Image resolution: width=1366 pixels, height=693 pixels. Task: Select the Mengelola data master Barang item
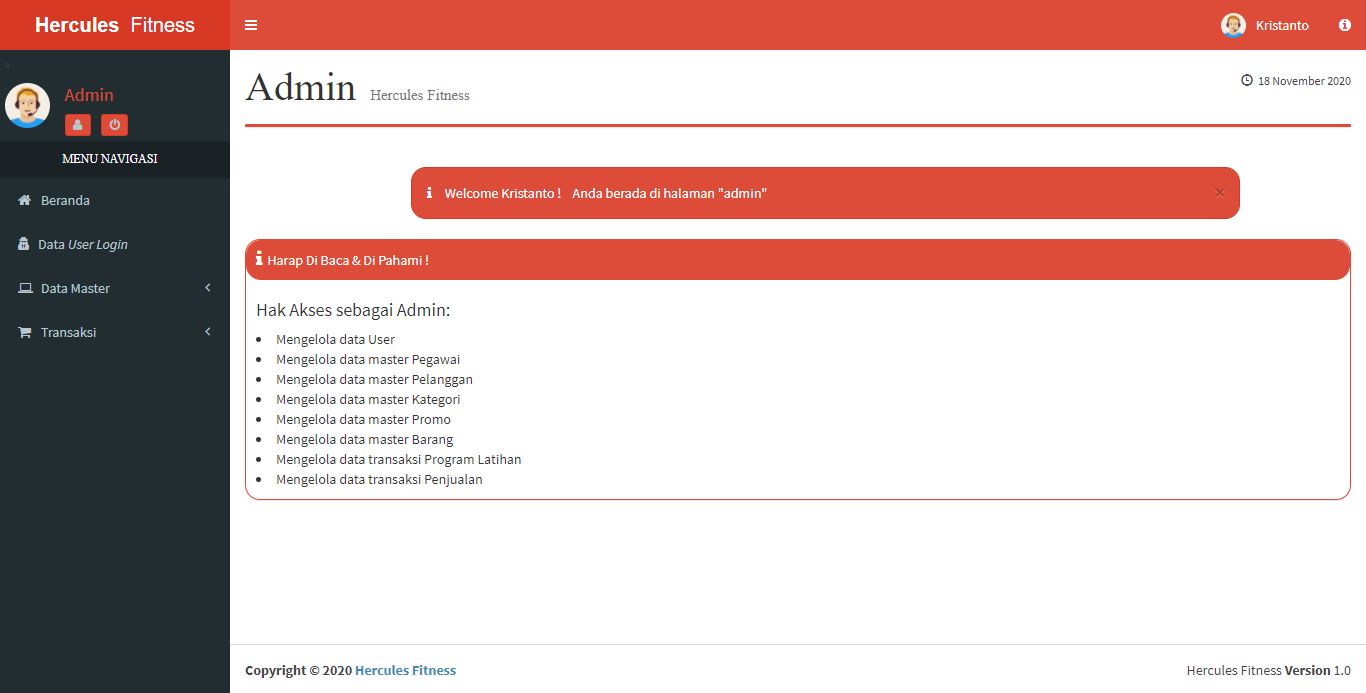tap(364, 439)
